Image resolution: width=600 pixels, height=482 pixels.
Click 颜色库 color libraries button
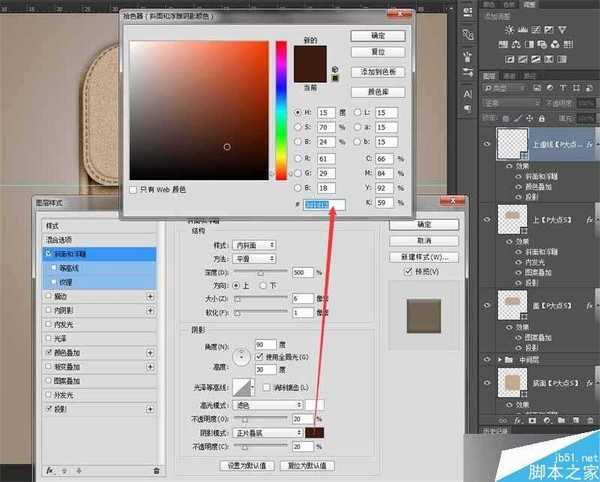pos(378,92)
